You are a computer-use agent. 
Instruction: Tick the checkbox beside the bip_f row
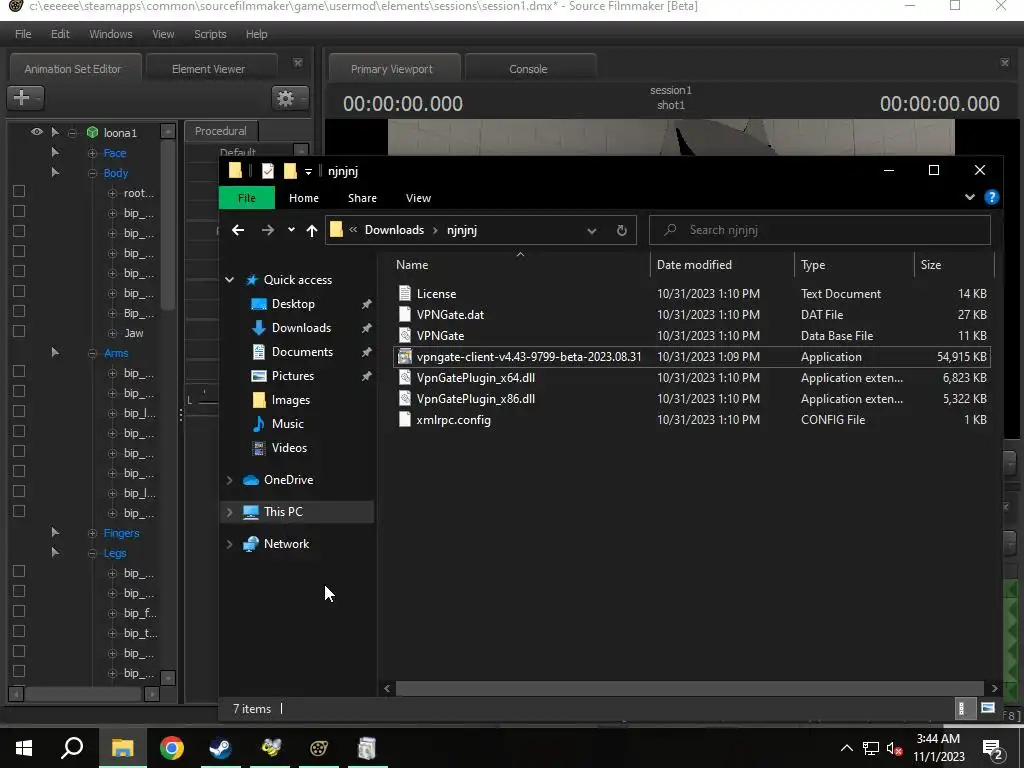coord(19,611)
